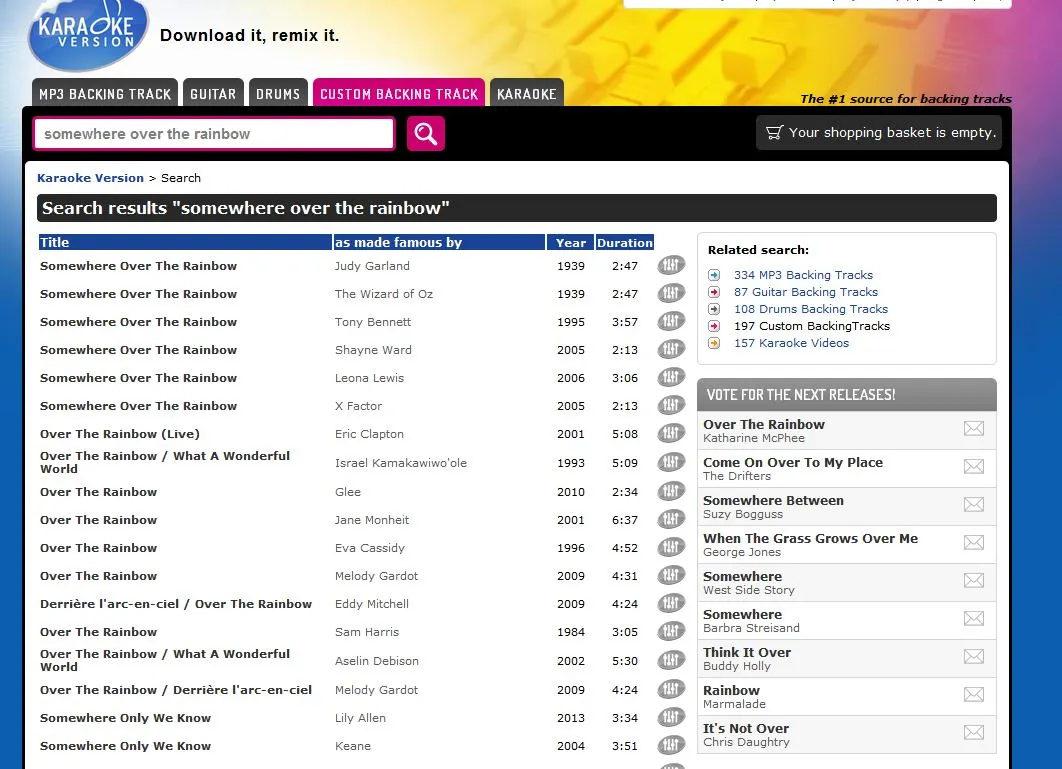Open mixer icon for Lily Allen row
Image resolution: width=1062 pixels, height=769 pixels.
click(x=671, y=717)
